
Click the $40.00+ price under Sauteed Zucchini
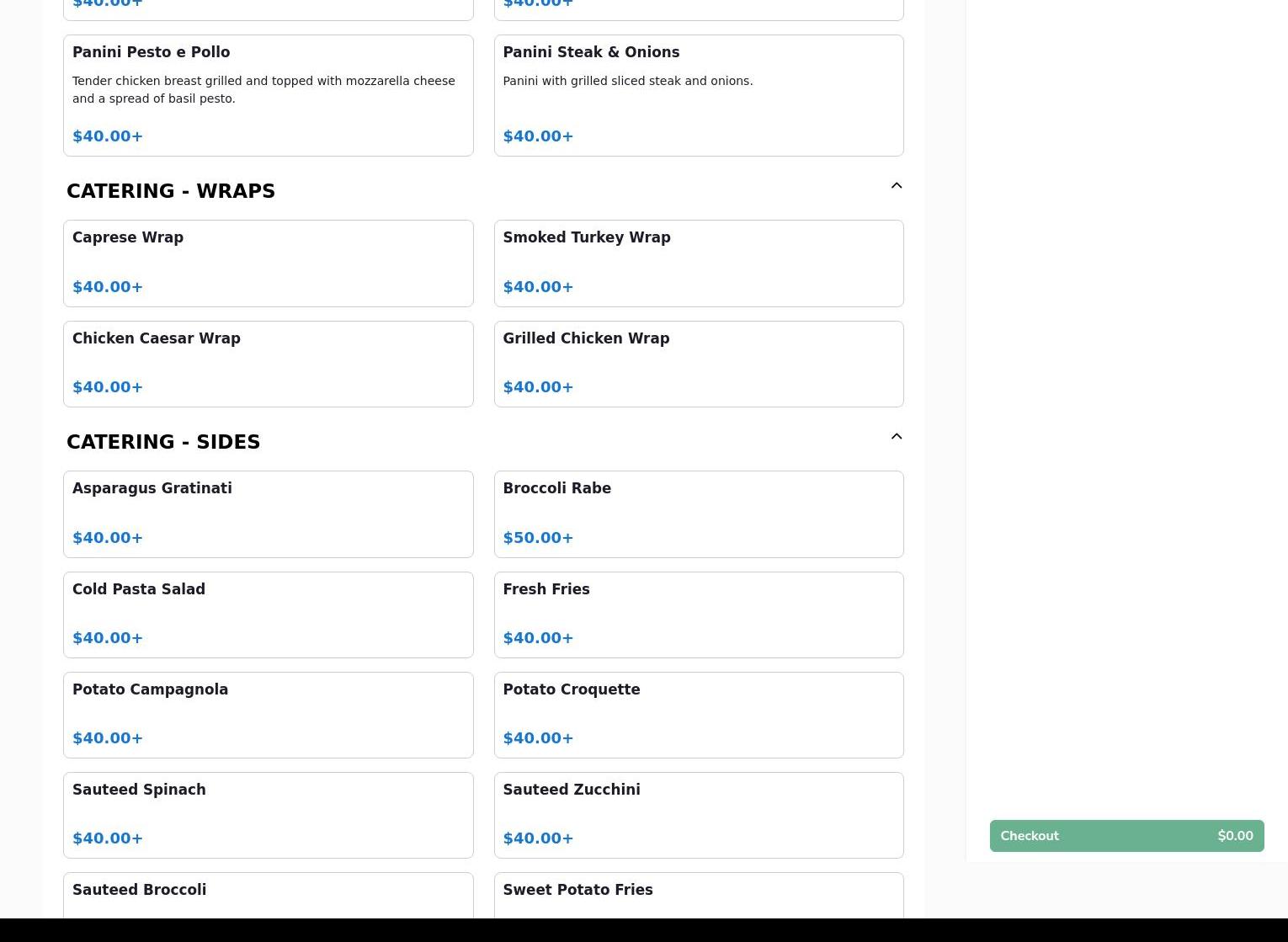538,838
